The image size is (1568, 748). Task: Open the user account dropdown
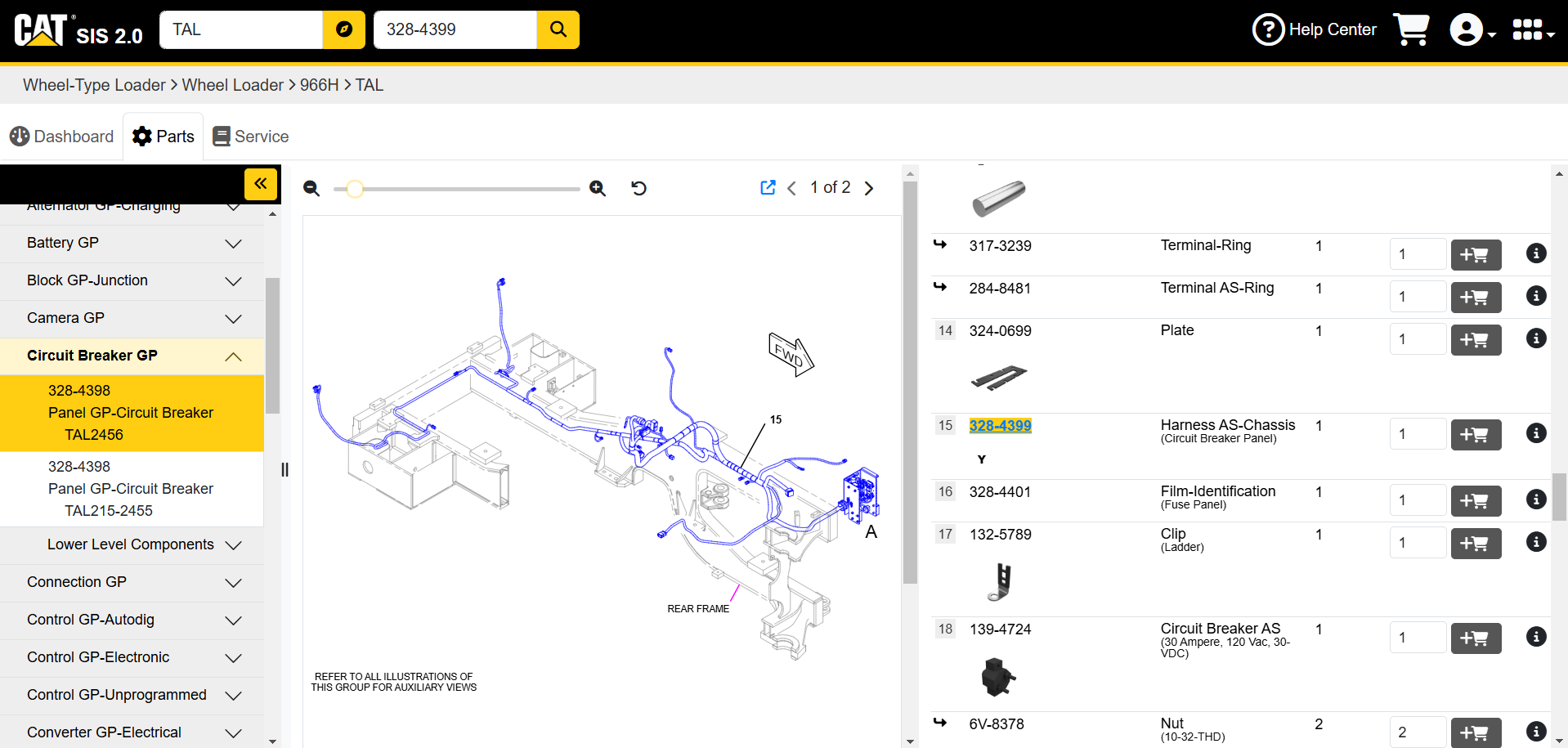coord(1472,30)
